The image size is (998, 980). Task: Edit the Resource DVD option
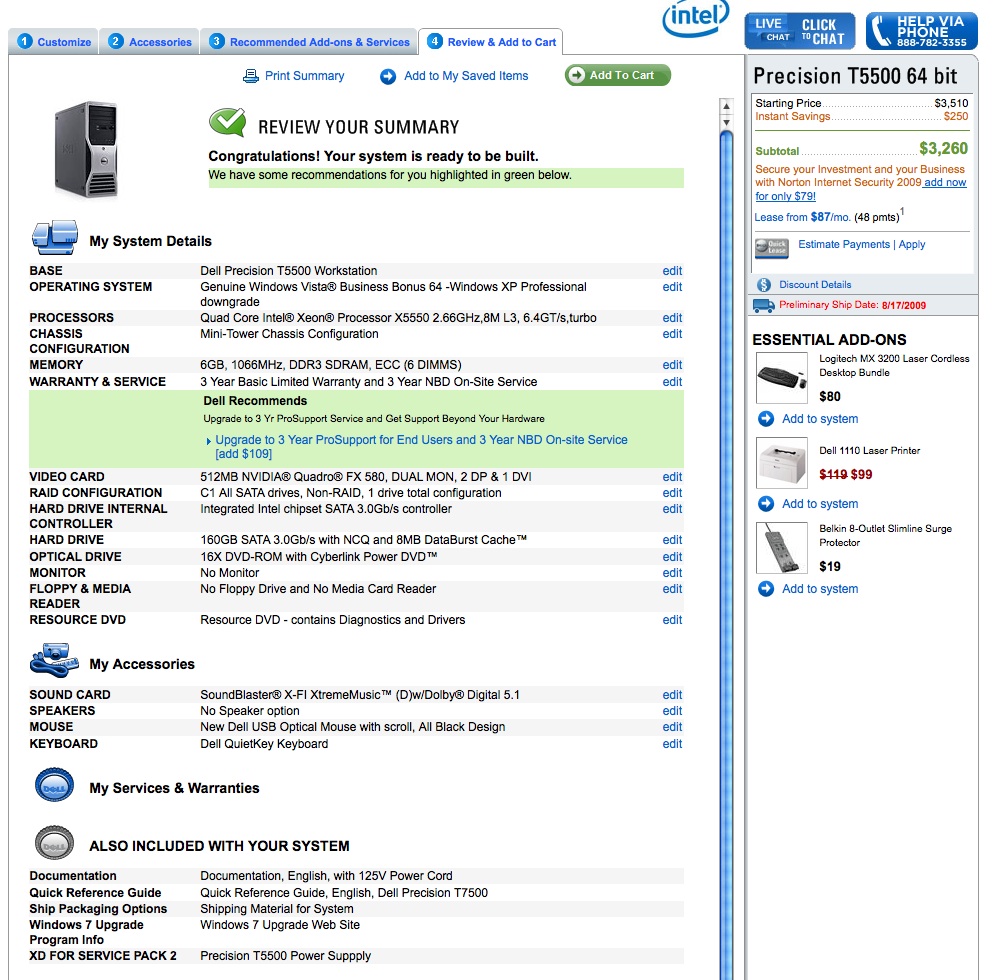(x=672, y=620)
